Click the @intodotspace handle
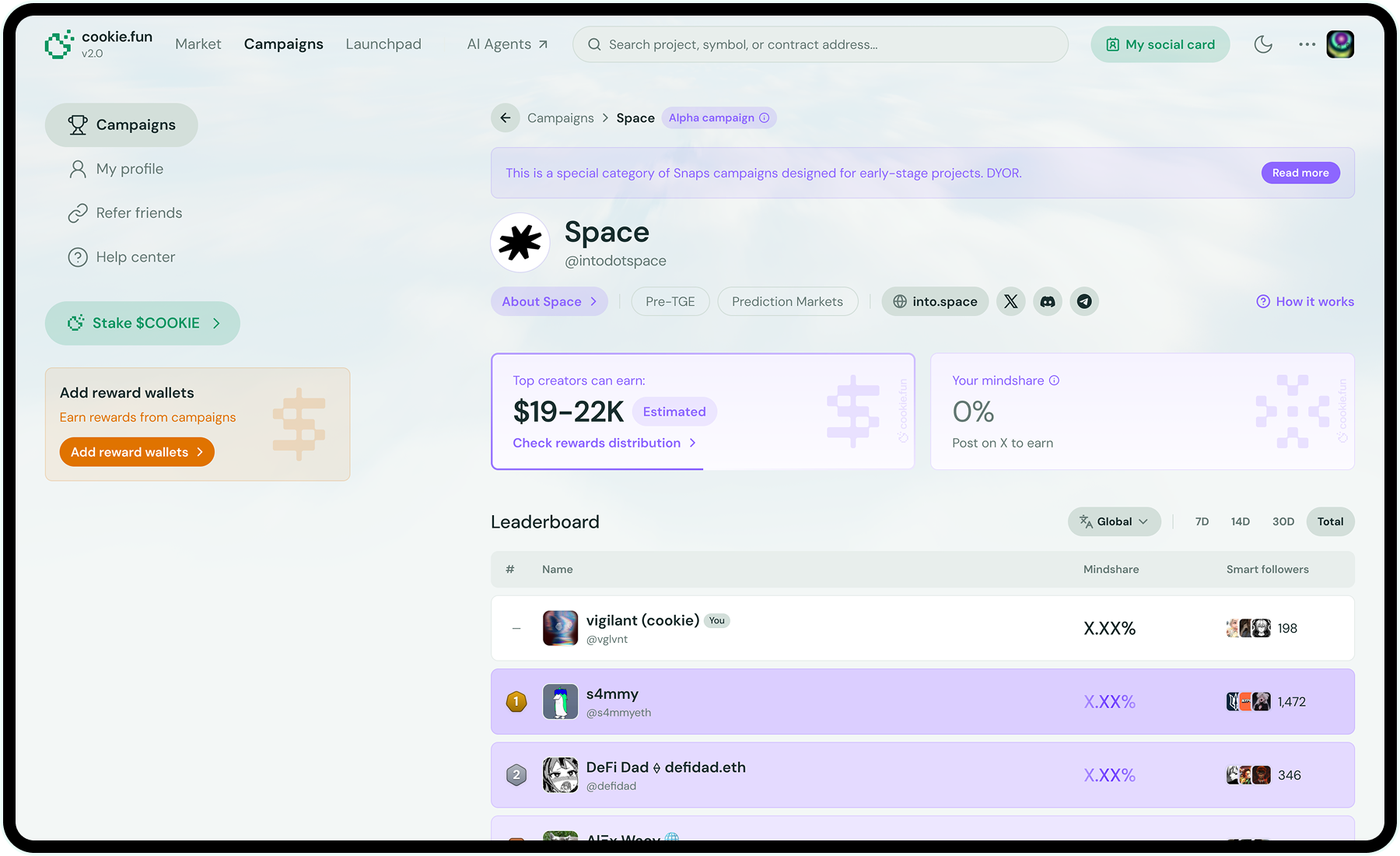 615,261
